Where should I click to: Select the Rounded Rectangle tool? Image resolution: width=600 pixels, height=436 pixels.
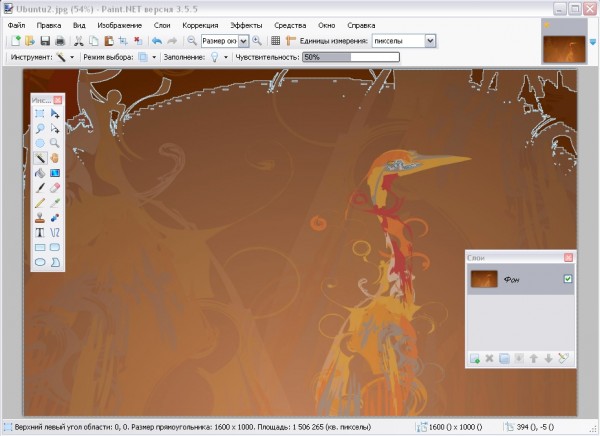(x=55, y=247)
